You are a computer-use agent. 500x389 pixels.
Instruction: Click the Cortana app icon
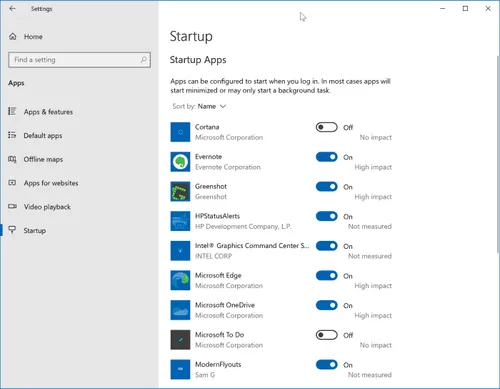(x=180, y=132)
